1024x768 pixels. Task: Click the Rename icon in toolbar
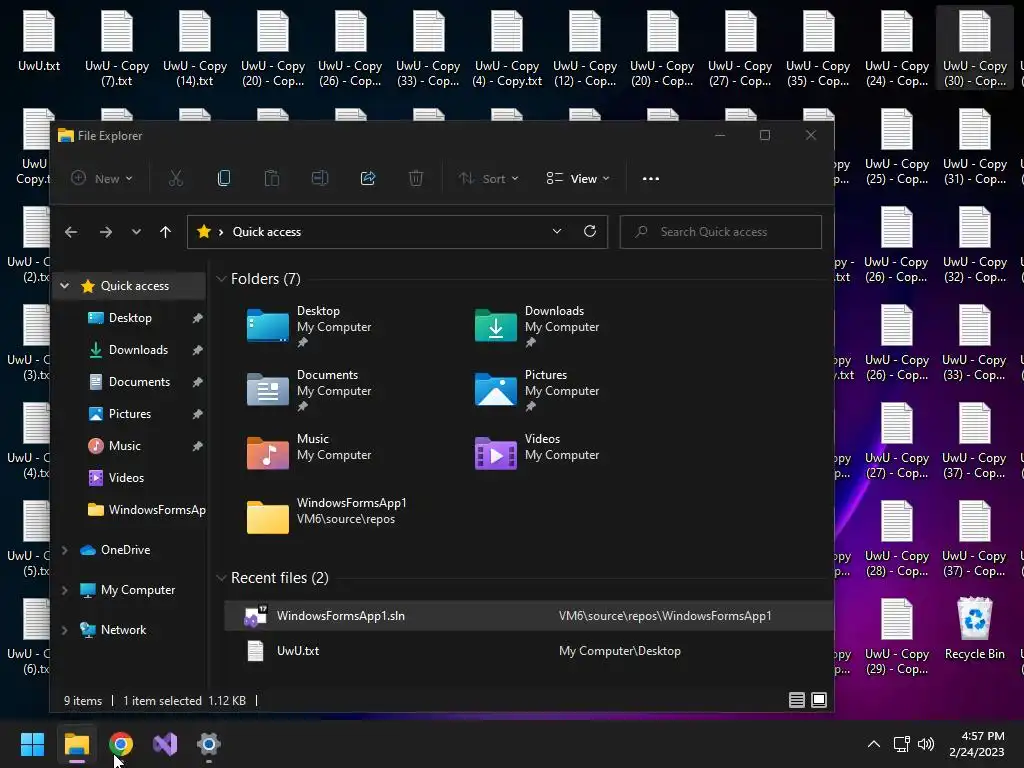(x=319, y=178)
